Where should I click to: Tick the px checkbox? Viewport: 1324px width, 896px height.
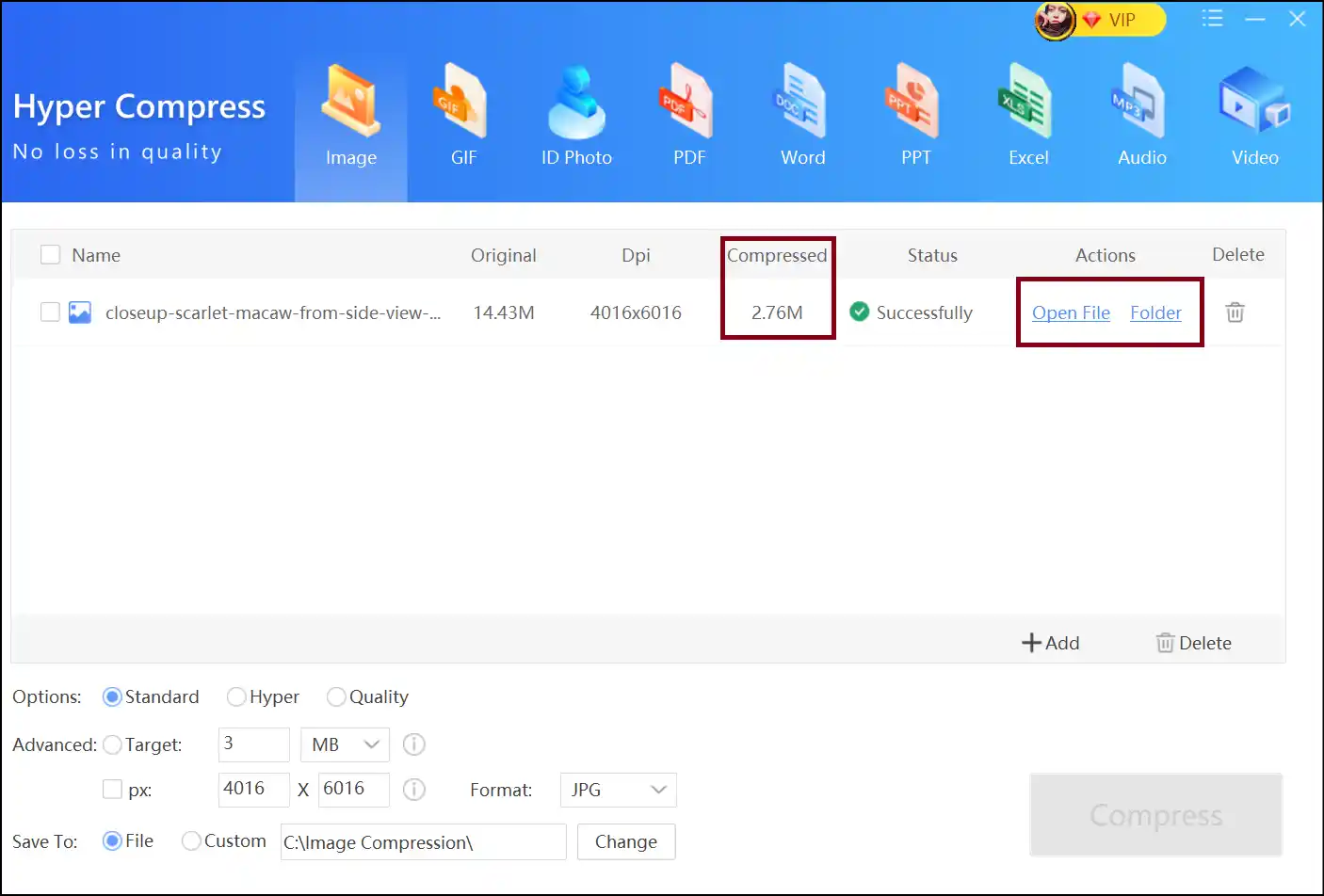112,790
